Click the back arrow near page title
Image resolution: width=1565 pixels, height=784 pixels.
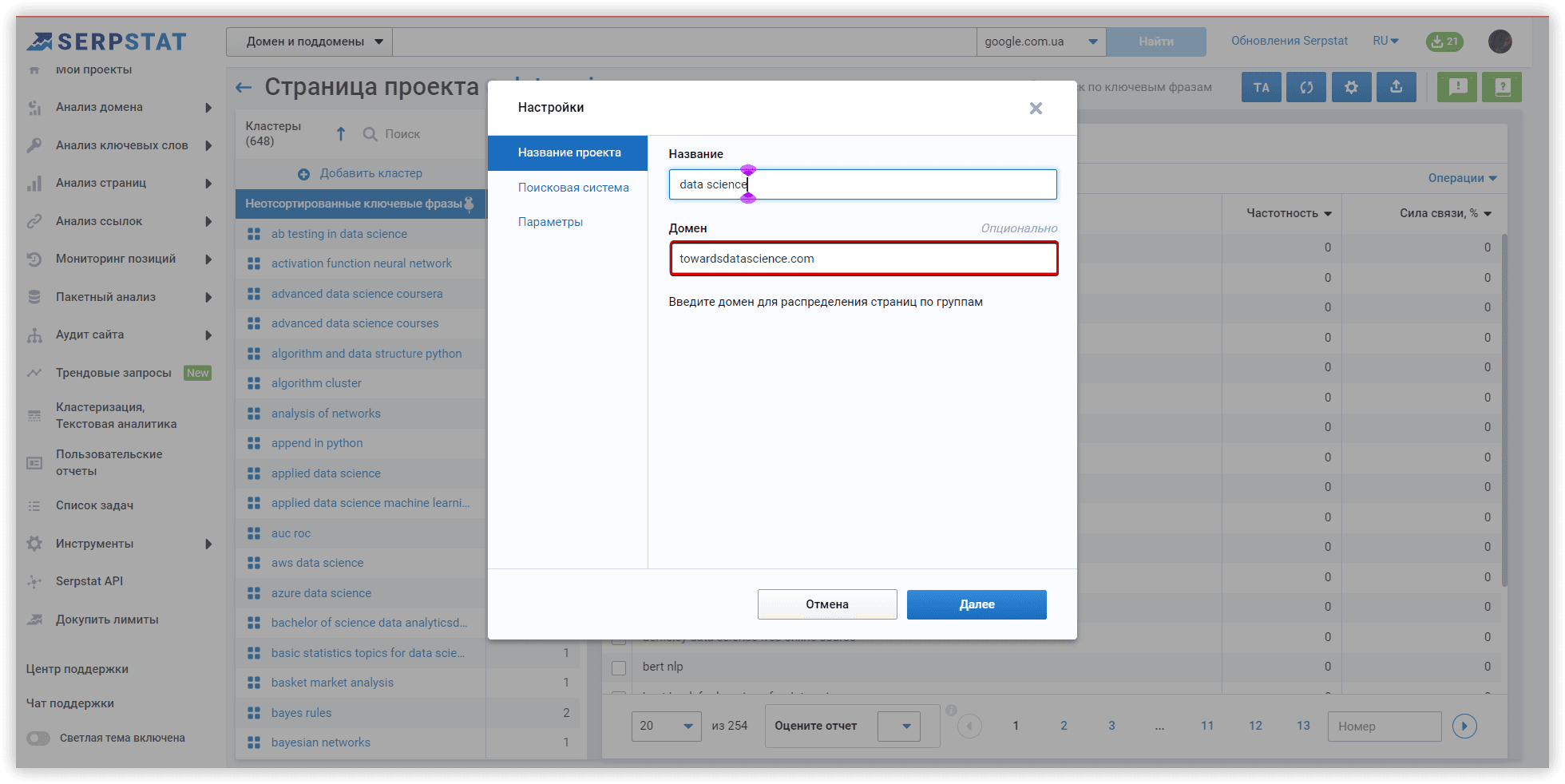tap(244, 87)
